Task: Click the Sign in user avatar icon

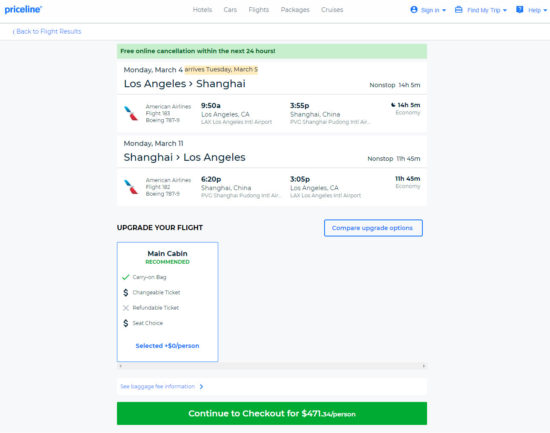Action: (414, 9)
